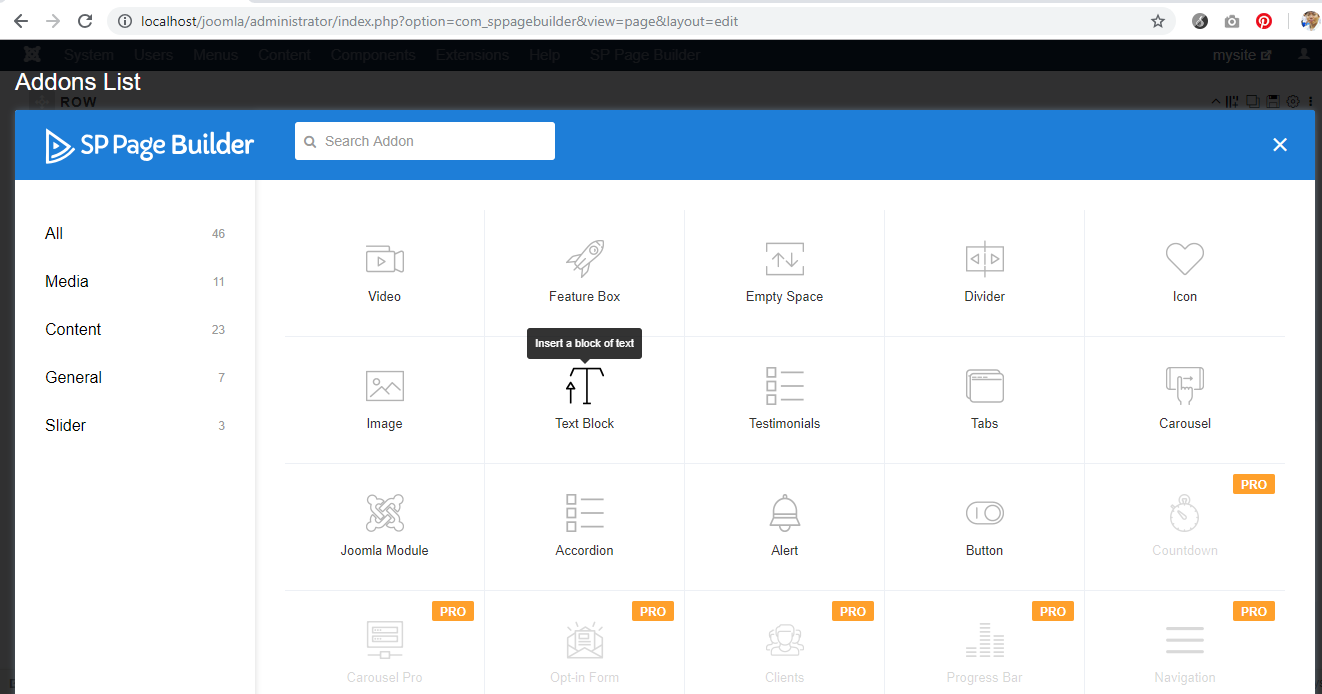Bookmark this page with the star icon
Screen dimensions: 1322x694
pyautogui.click(x=1158, y=21)
